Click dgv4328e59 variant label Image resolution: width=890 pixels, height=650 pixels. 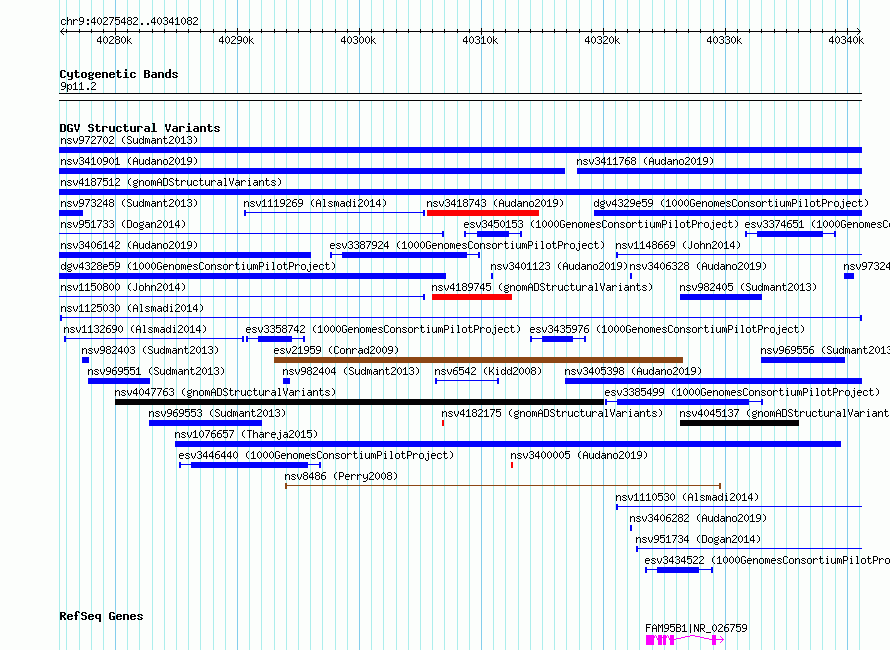pos(198,266)
